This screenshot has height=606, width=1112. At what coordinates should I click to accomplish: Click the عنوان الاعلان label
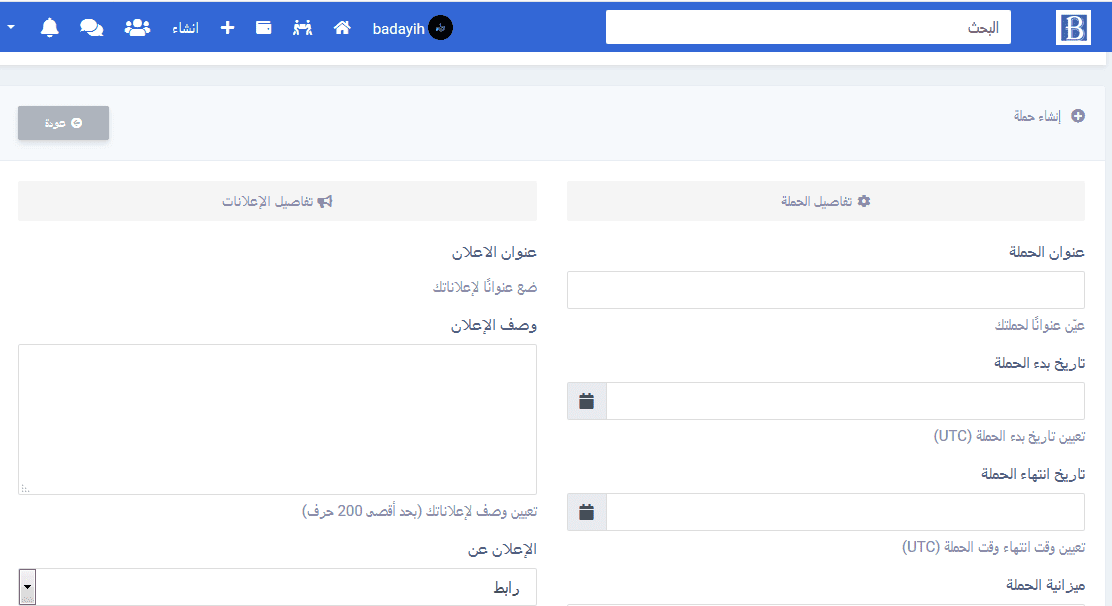tap(494, 252)
